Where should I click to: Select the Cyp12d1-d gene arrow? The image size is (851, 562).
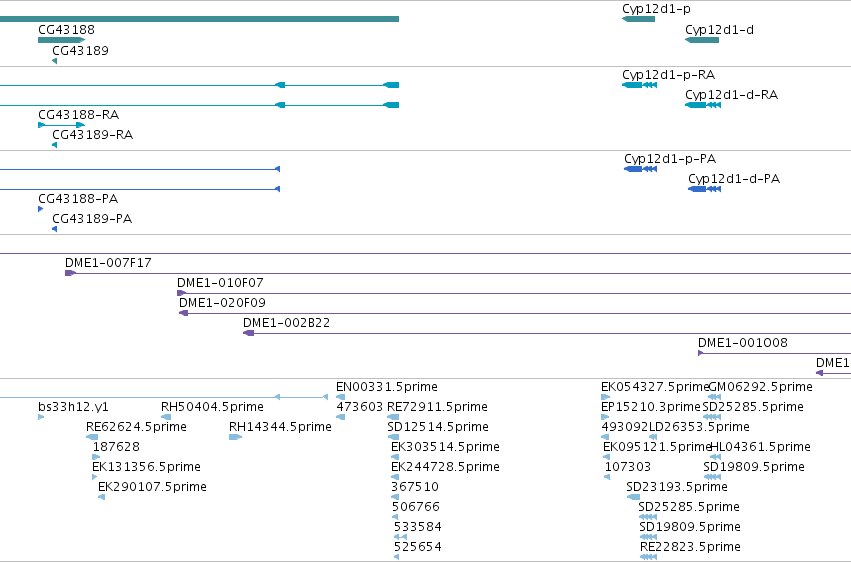(x=702, y=40)
